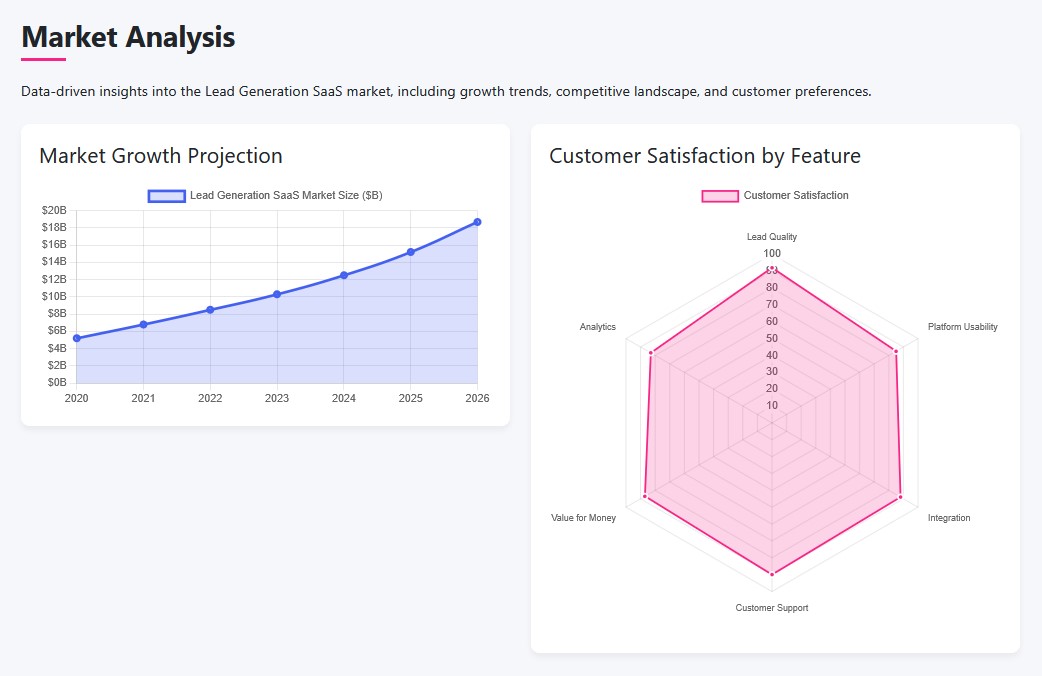Click the Market Growth Projection card title
This screenshot has width=1042, height=676.
click(161, 156)
